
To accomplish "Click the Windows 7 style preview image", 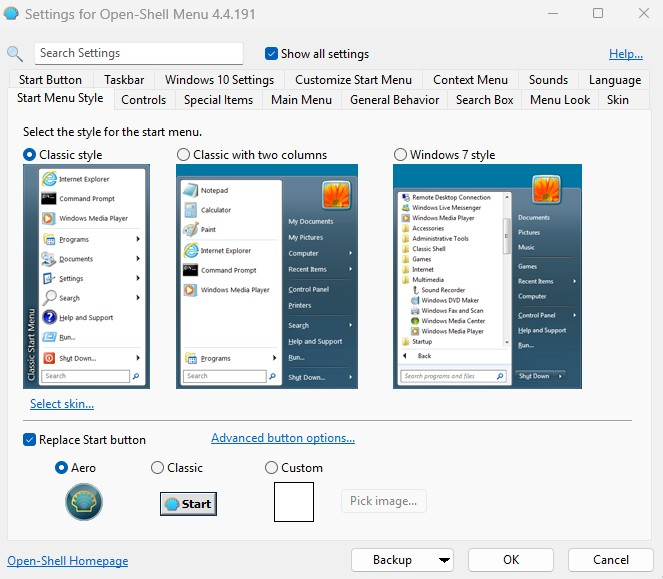I will [x=487, y=277].
